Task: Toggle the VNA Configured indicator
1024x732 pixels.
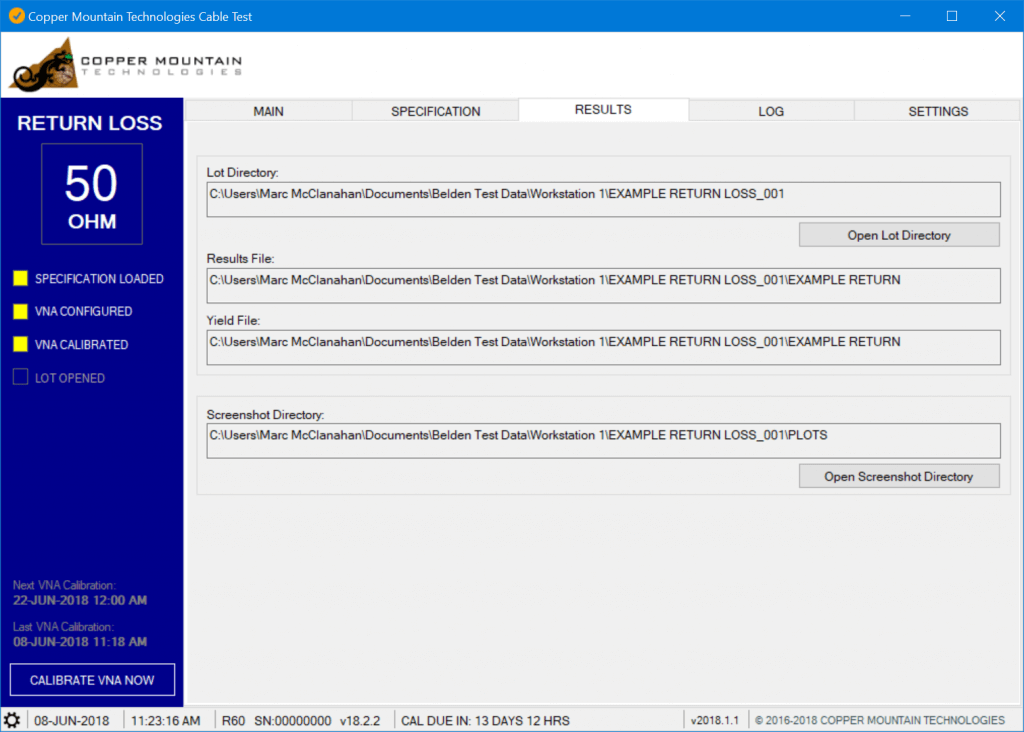Action: [20, 312]
